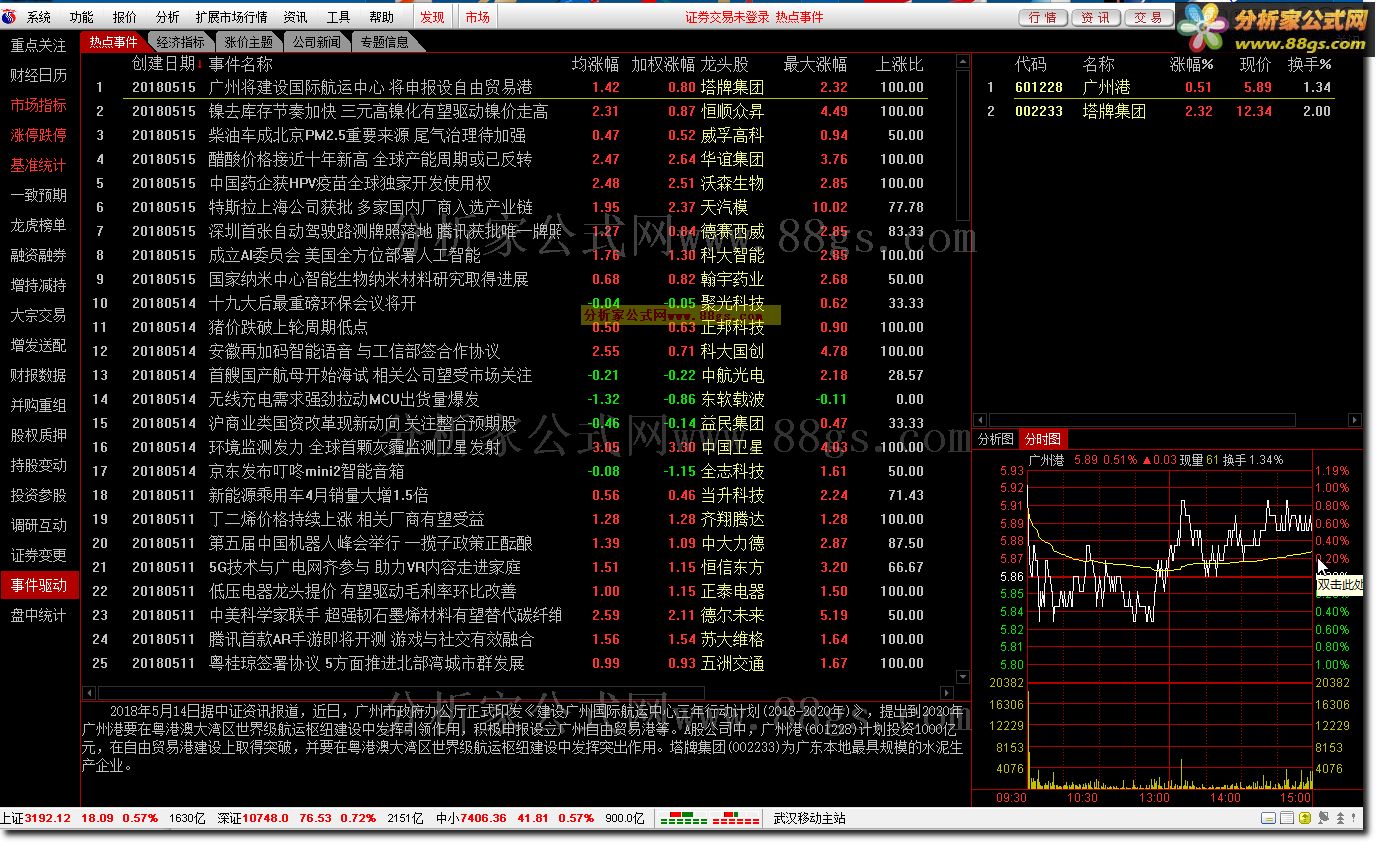The width and height of the screenshot is (1377, 843).
Task: Click the 武汉移动主站 server label
Action: (x=810, y=819)
